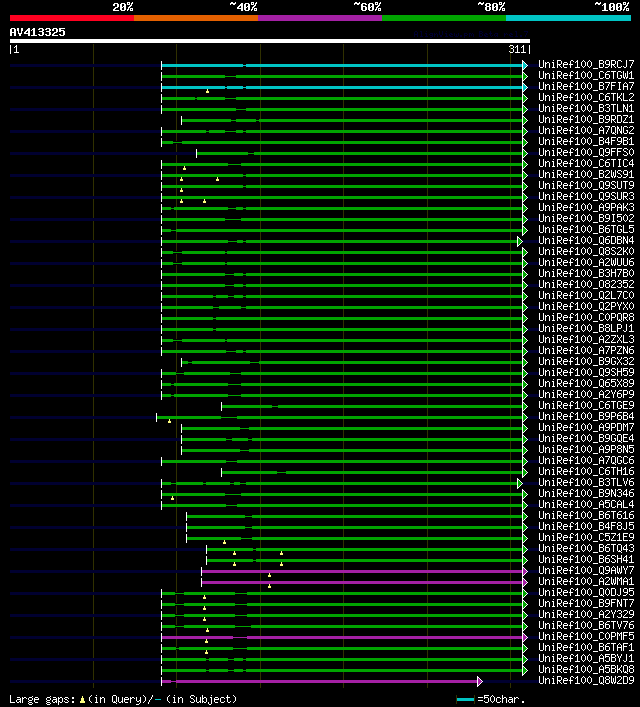Click the =50char. scale legend
Image resolution: width=640 pixels, height=707 pixels.
tap(491, 699)
